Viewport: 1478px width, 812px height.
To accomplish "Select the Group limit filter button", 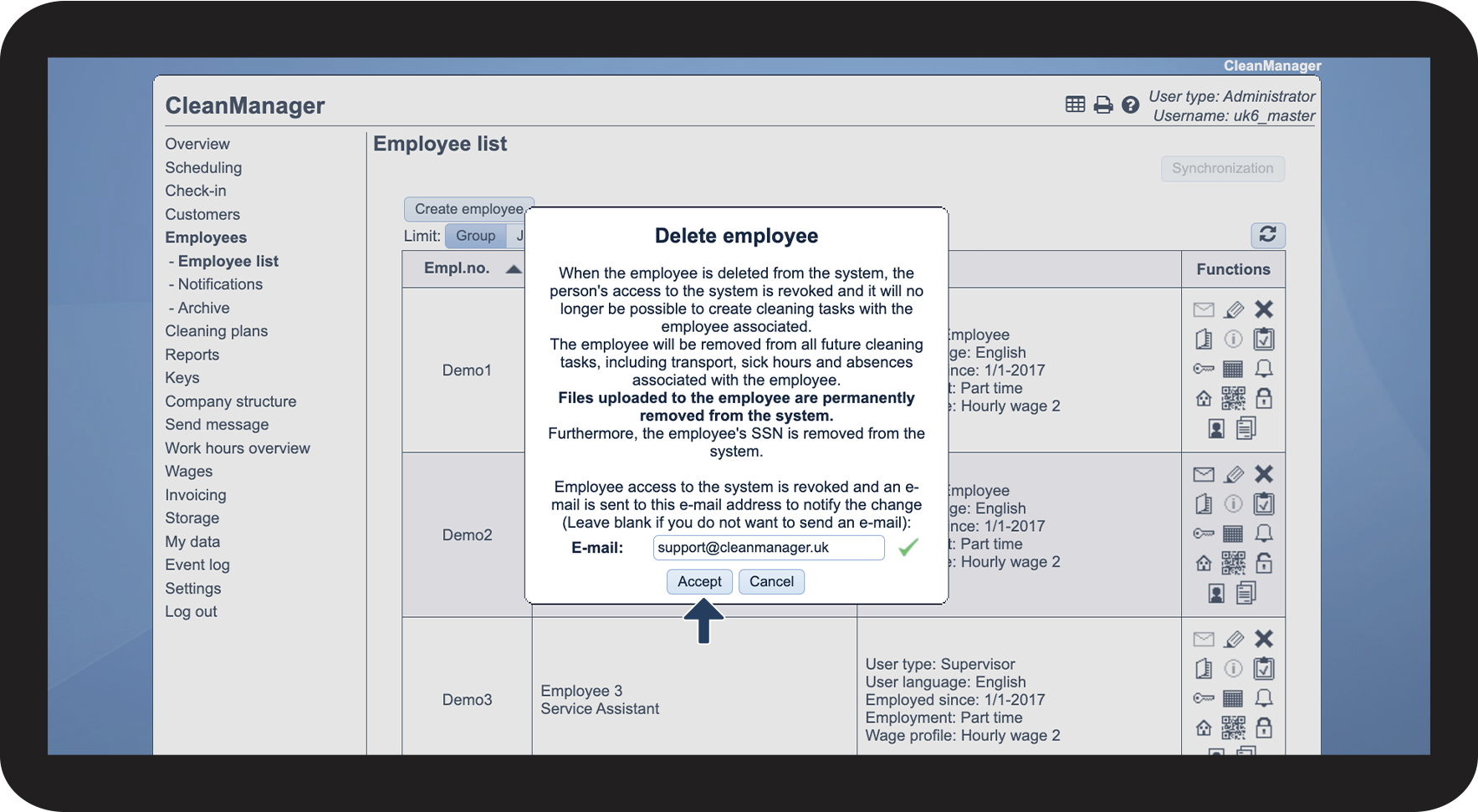I will click(x=475, y=236).
